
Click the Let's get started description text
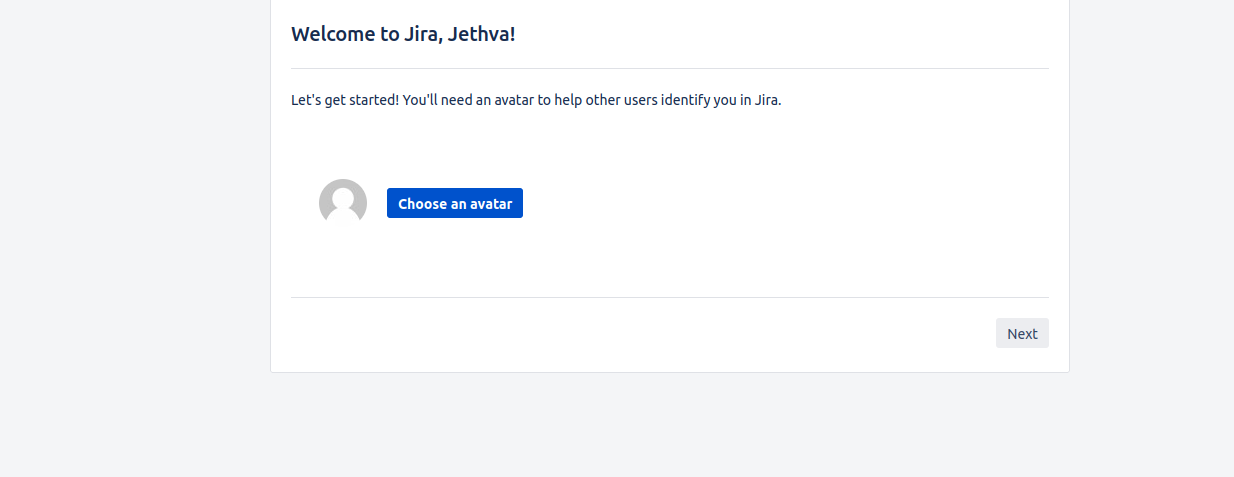pyautogui.click(x=535, y=100)
